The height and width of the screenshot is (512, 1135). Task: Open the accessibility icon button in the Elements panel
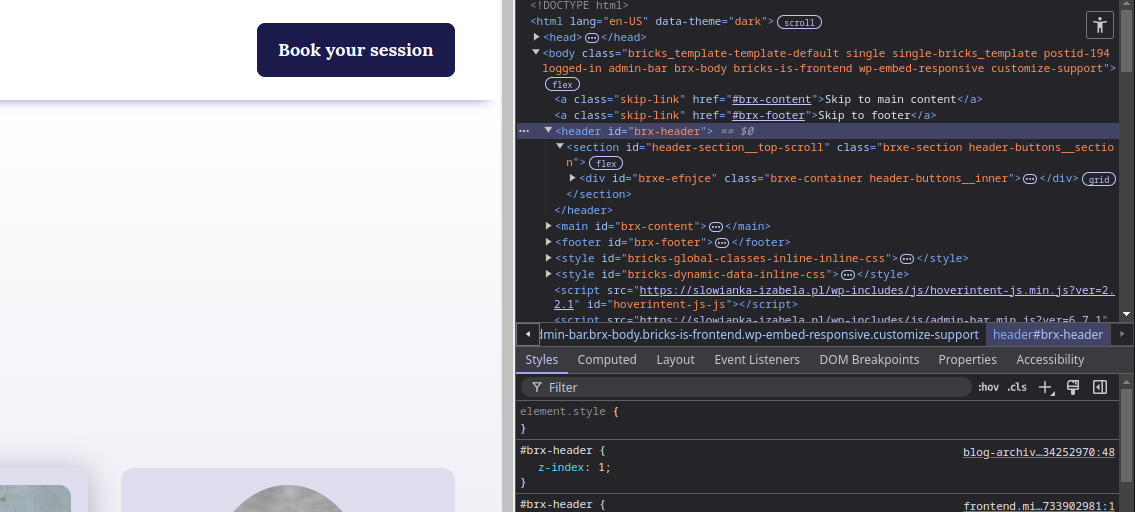click(1100, 25)
